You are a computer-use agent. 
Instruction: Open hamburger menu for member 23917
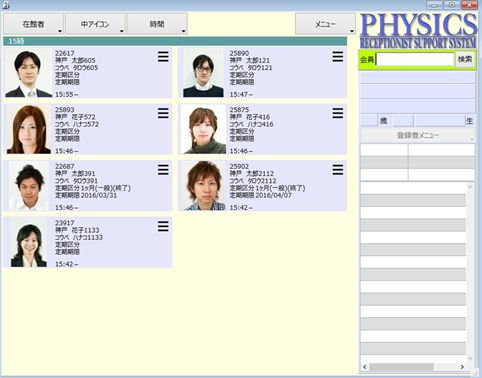[x=163, y=227]
